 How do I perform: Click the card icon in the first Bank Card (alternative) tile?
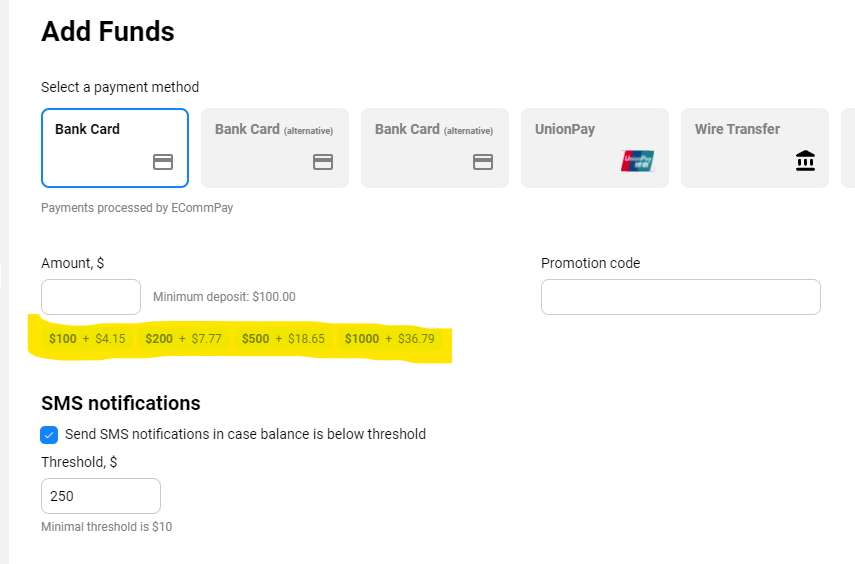(323, 162)
